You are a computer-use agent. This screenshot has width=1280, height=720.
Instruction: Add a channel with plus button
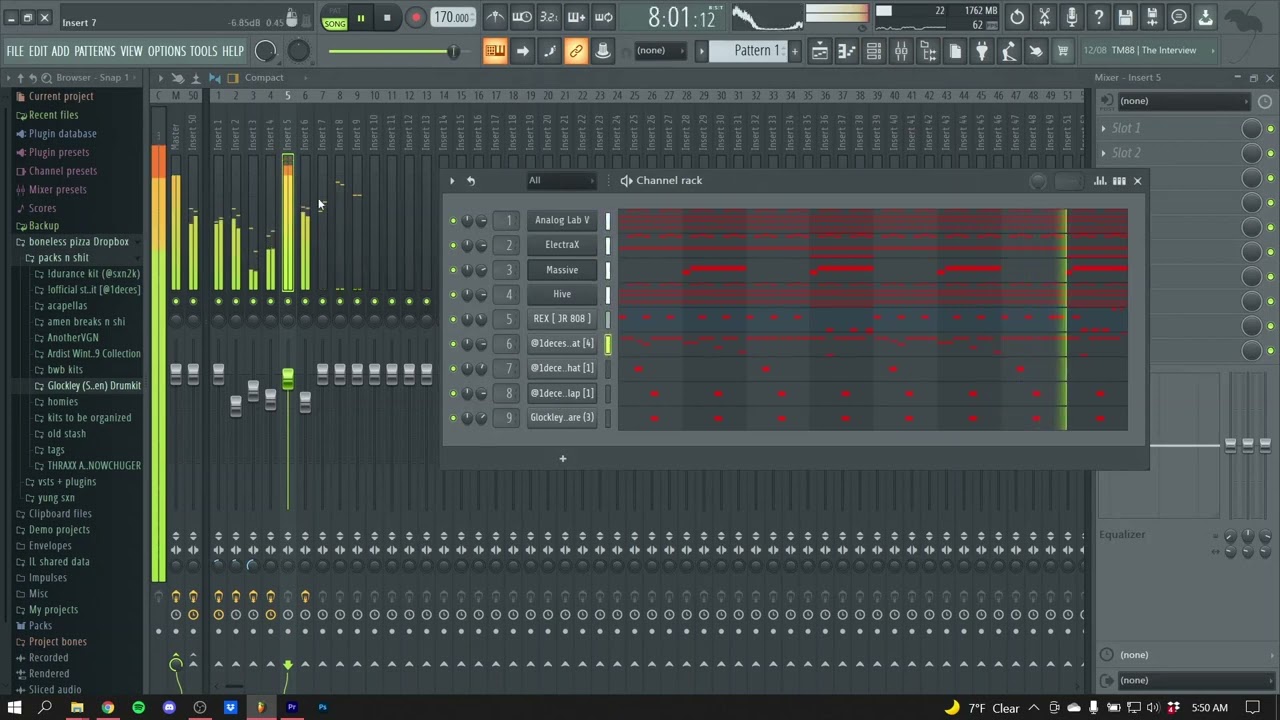[x=562, y=459]
